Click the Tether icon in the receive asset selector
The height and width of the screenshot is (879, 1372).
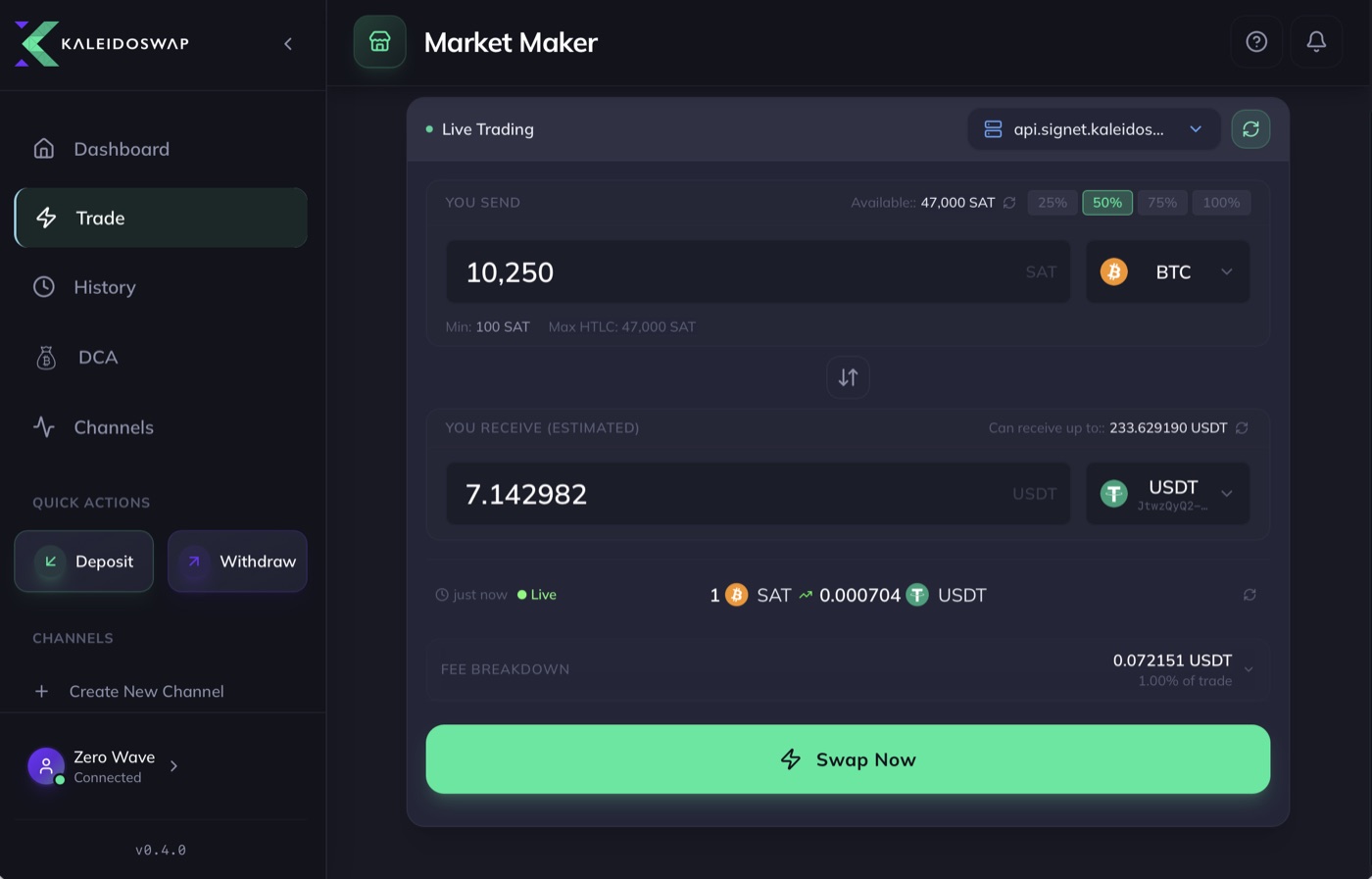[1113, 494]
